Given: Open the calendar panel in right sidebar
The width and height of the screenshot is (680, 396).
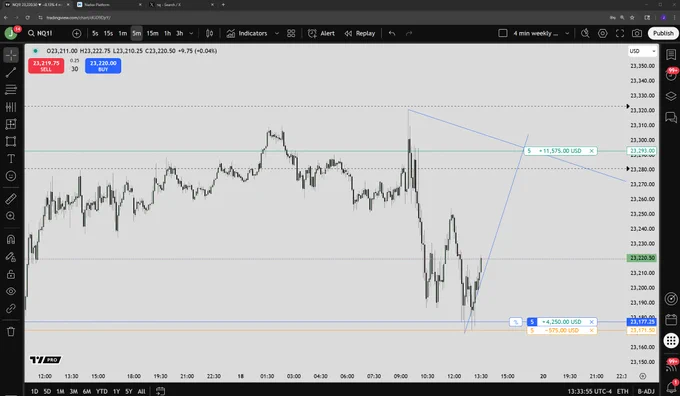Looking at the screenshot, I should coord(671,320).
